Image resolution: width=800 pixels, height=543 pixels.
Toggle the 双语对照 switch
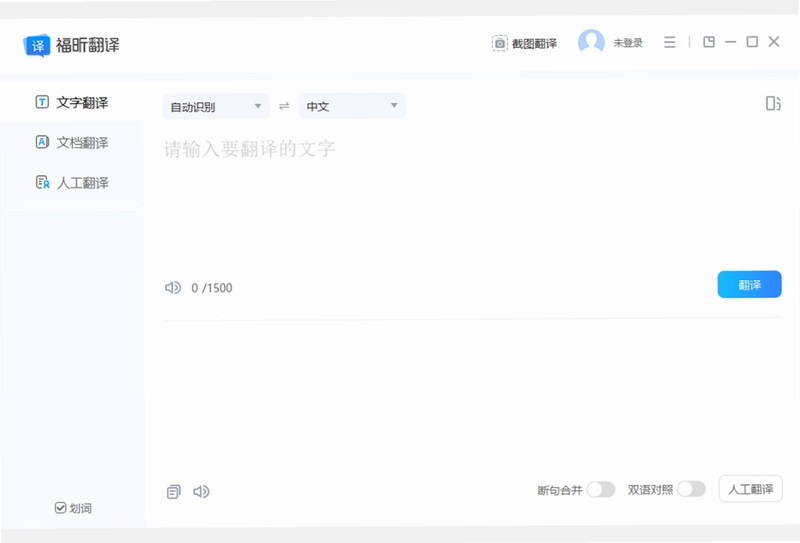tap(691, 489)
